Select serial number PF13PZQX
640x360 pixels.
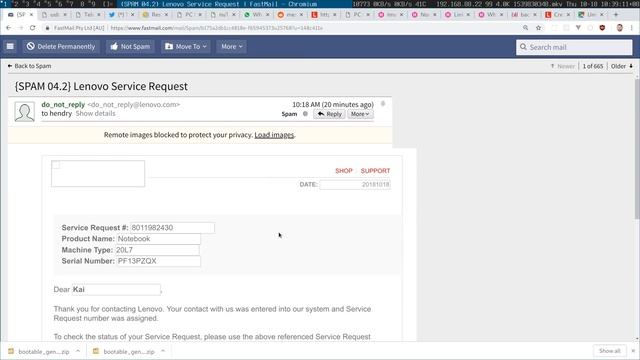(x=158, y=261)
